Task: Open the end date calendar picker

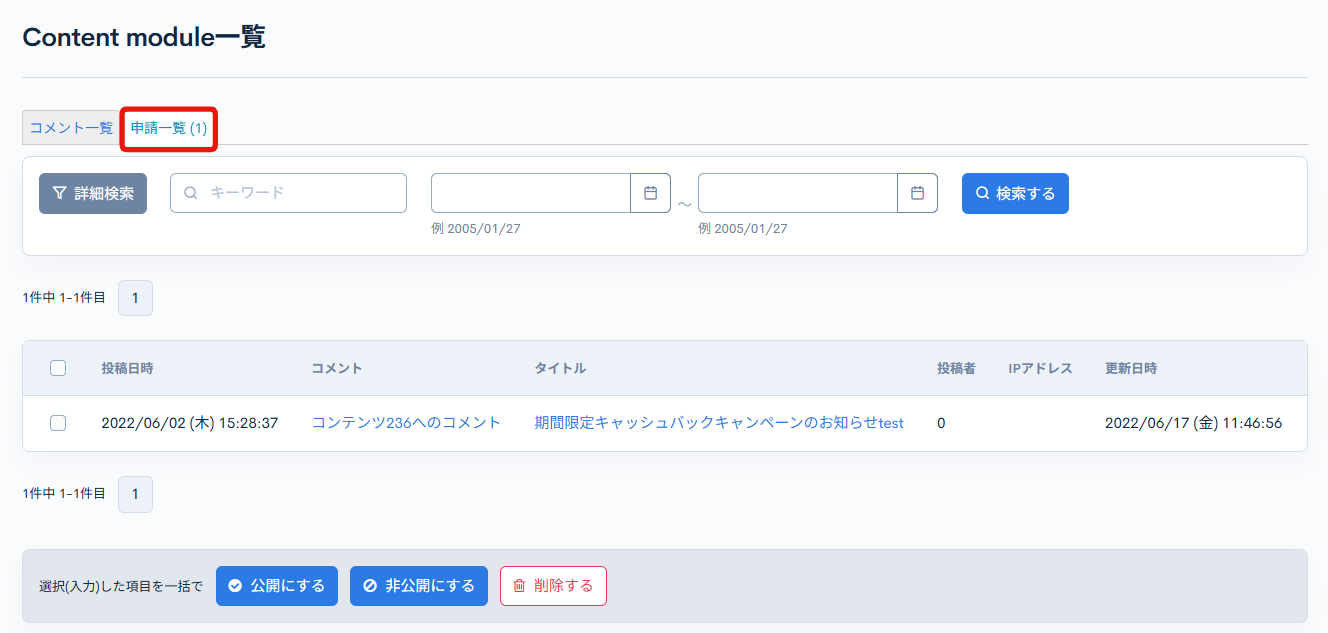Action: 917,193
